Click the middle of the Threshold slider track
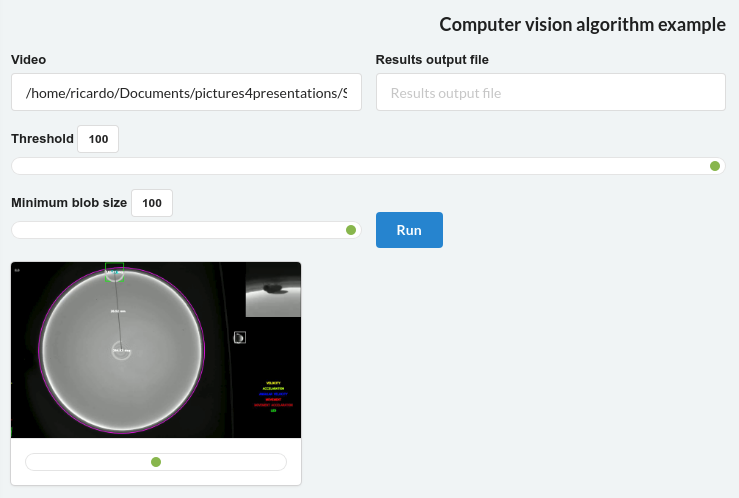This screenshot has height=498, width=739. coord(368,166)
